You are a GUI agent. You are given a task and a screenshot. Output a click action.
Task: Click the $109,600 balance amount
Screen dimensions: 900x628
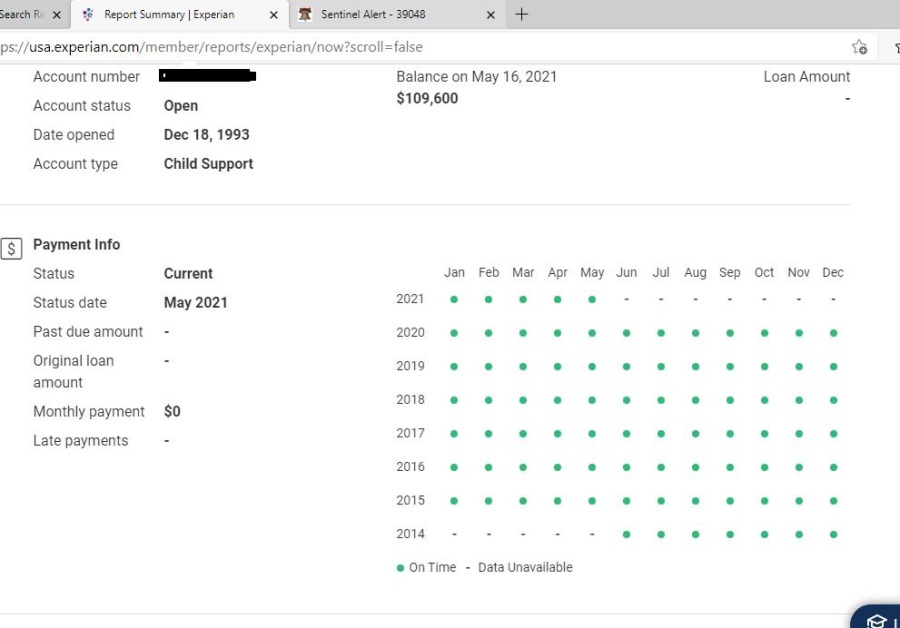(x=427, y=98)
